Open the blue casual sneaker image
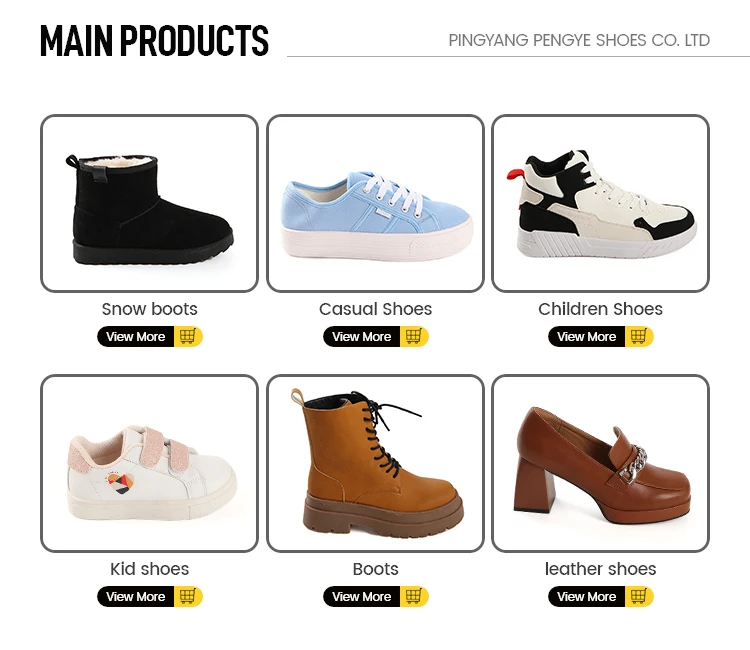 point(375,204)
